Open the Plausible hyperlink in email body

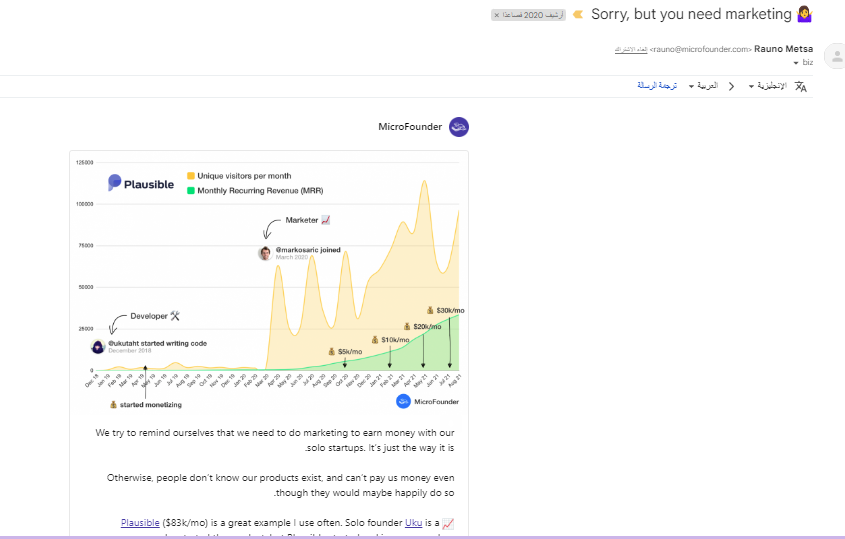[x=140, y=523]
